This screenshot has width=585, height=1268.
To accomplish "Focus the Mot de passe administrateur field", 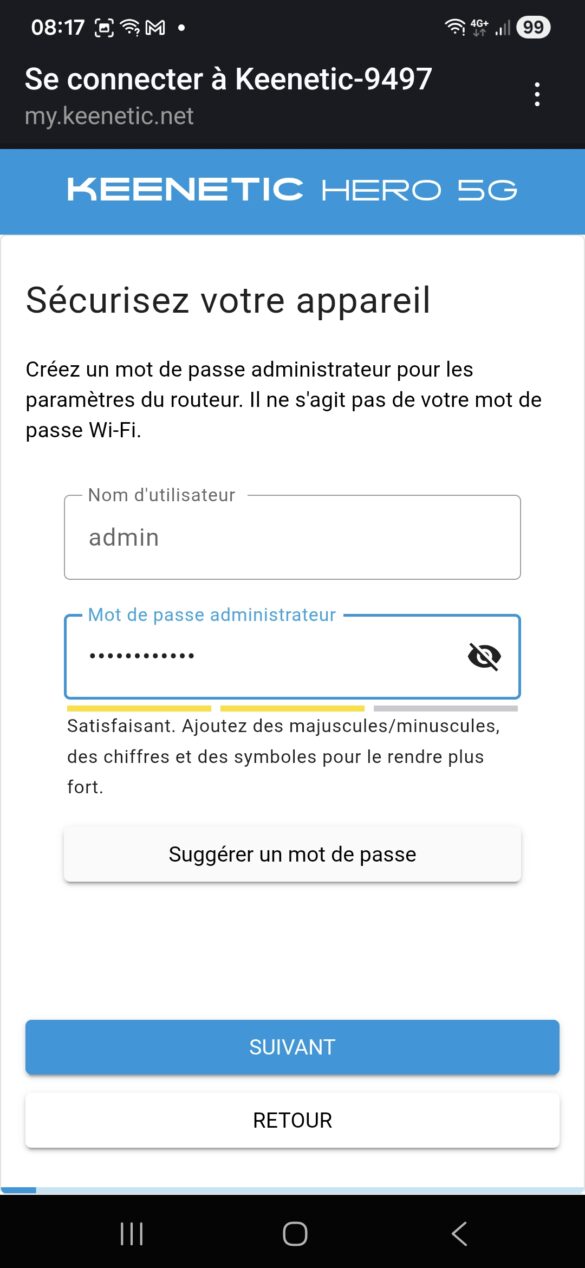I will [x=292, y=656].
